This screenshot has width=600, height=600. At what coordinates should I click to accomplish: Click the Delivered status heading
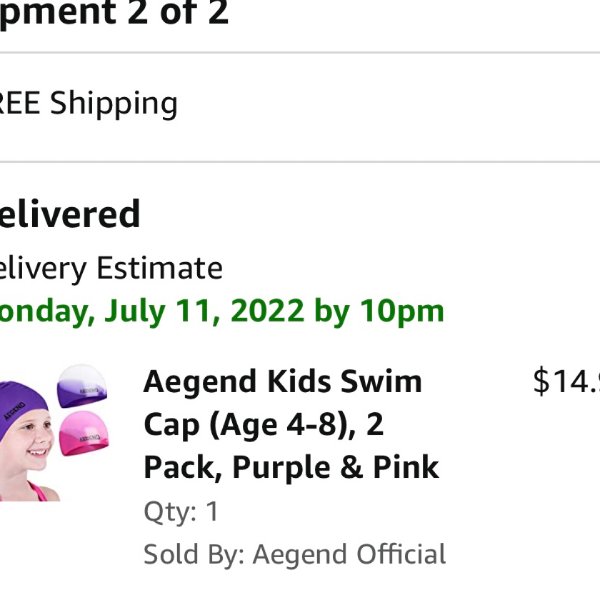click(x=70, y=214)
